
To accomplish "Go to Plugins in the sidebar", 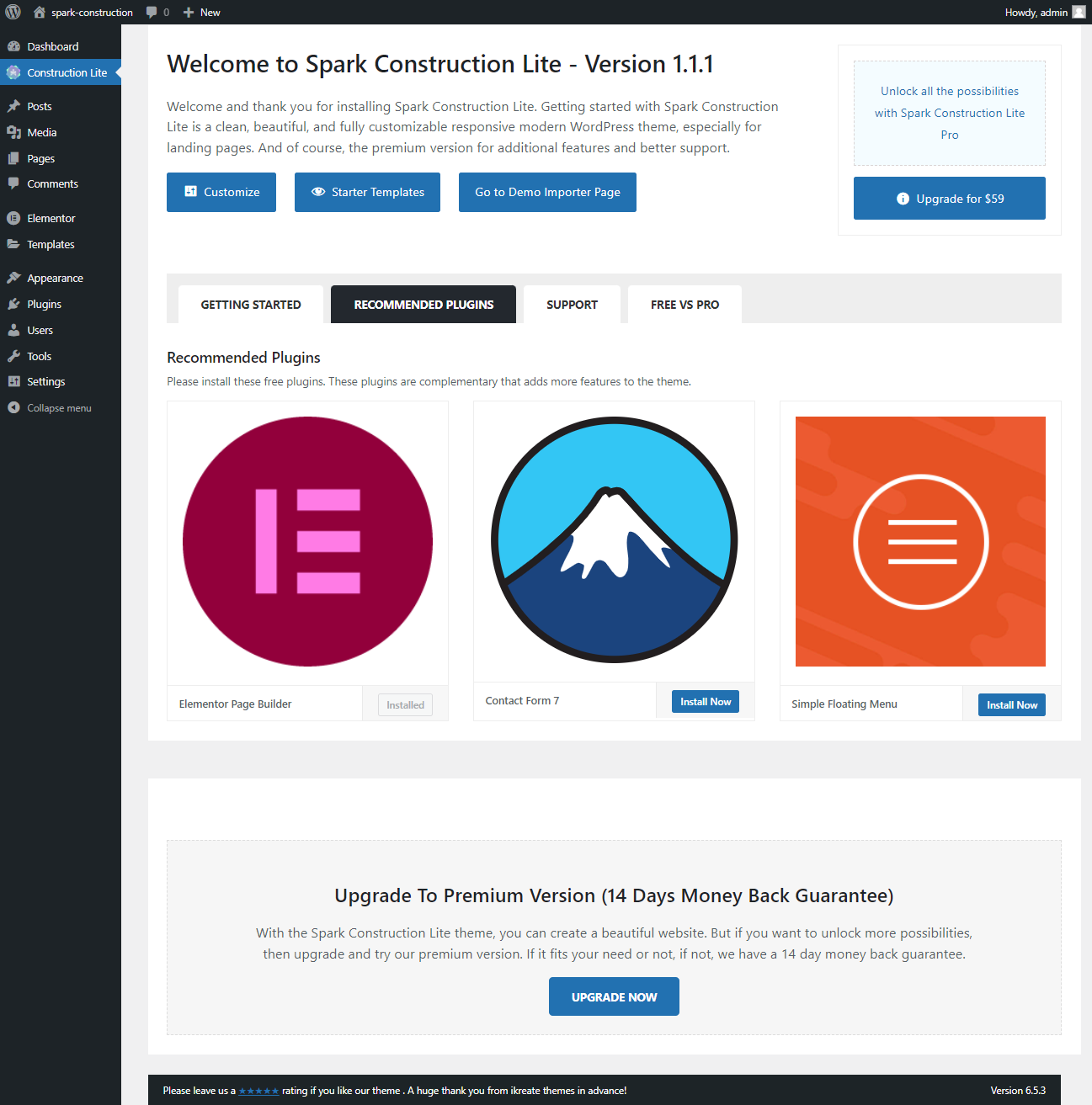I will coord(44,304).
